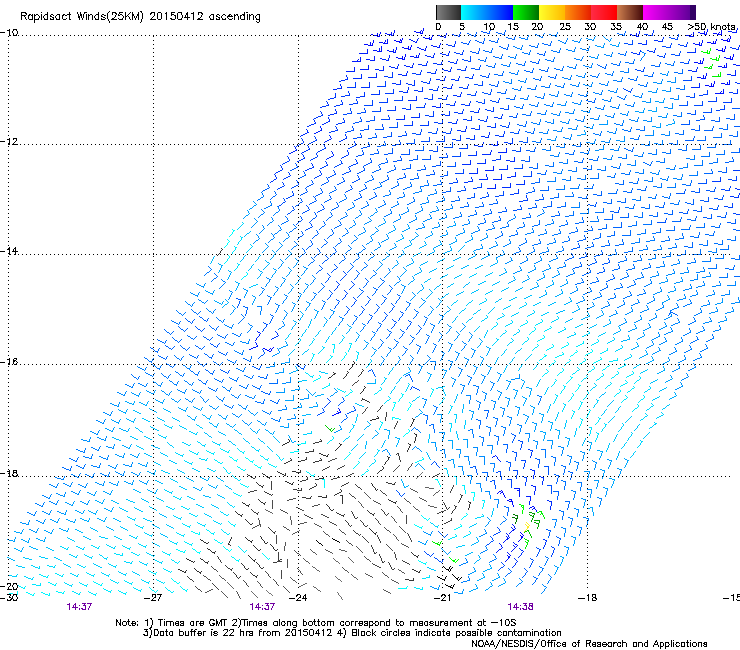Choose the cyan-to-blue 5–15 knots gradient segment
Image resolution: width=740 pixels, height=650 pixels.
click(x=487, y=12)
